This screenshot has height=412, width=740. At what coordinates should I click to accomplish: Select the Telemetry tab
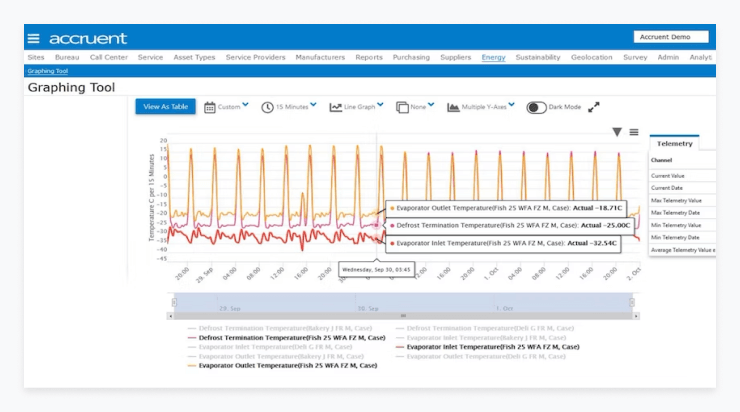[x=674, y=143]
